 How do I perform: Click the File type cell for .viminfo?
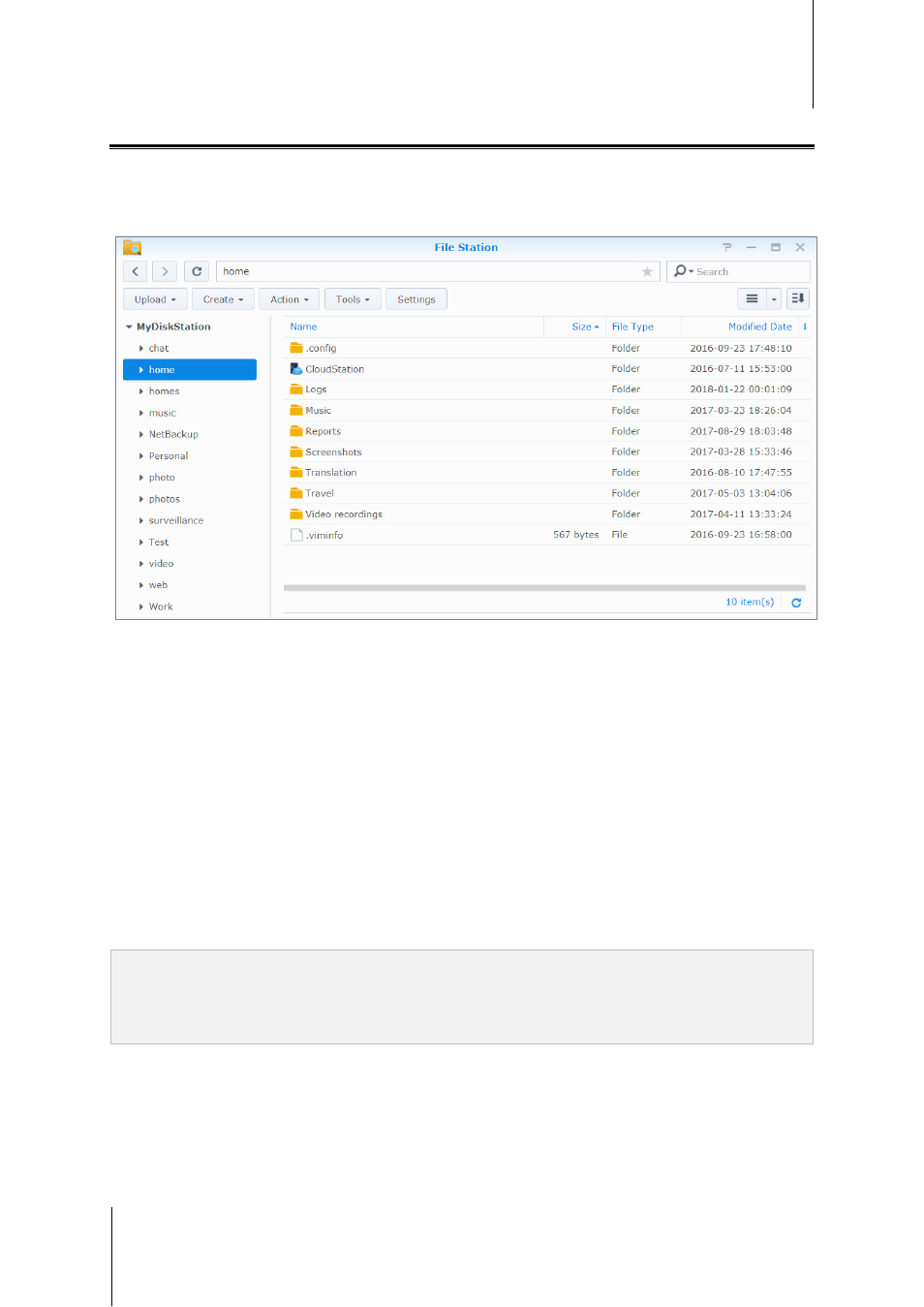point(620,535)
